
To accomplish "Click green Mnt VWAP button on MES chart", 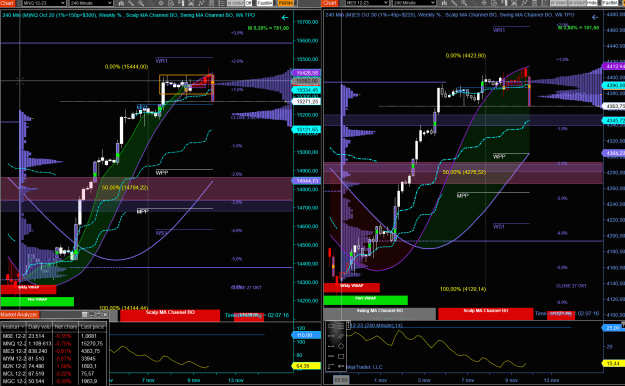I will point(366,300).
